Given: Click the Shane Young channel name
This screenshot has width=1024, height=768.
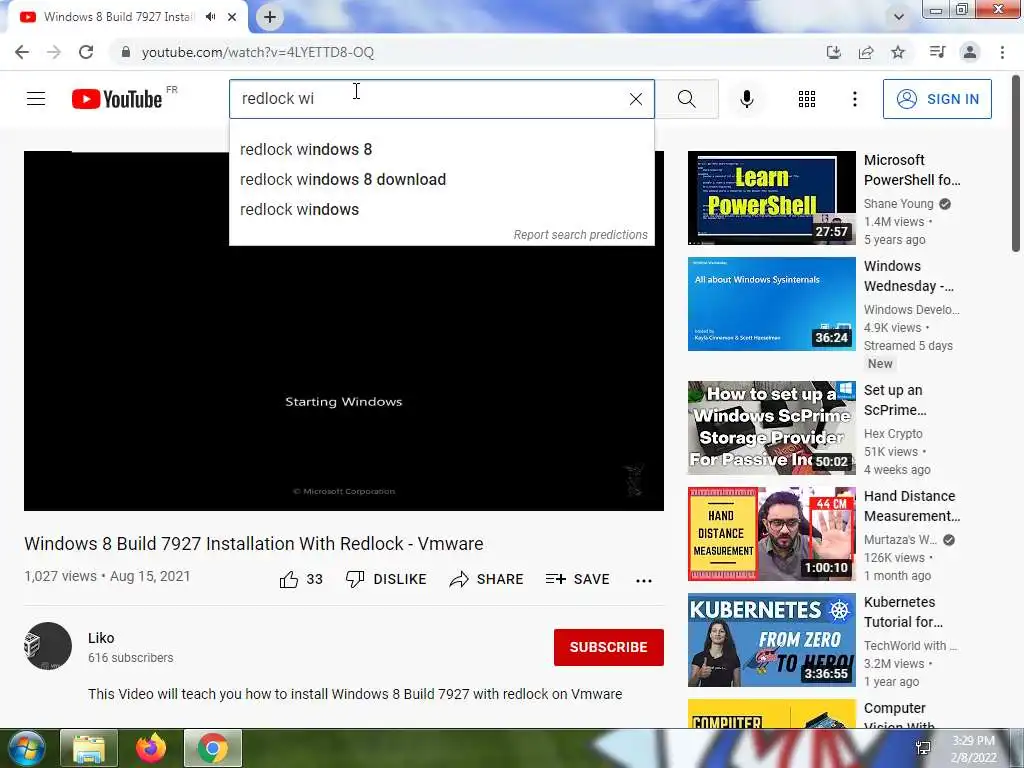Looking at the screenshot, I should (x=899, y=204).
